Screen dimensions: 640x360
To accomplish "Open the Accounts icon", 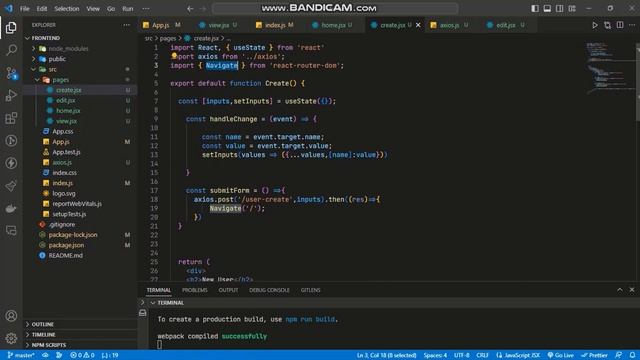I will pyautogui.click(x=11, y=316).
